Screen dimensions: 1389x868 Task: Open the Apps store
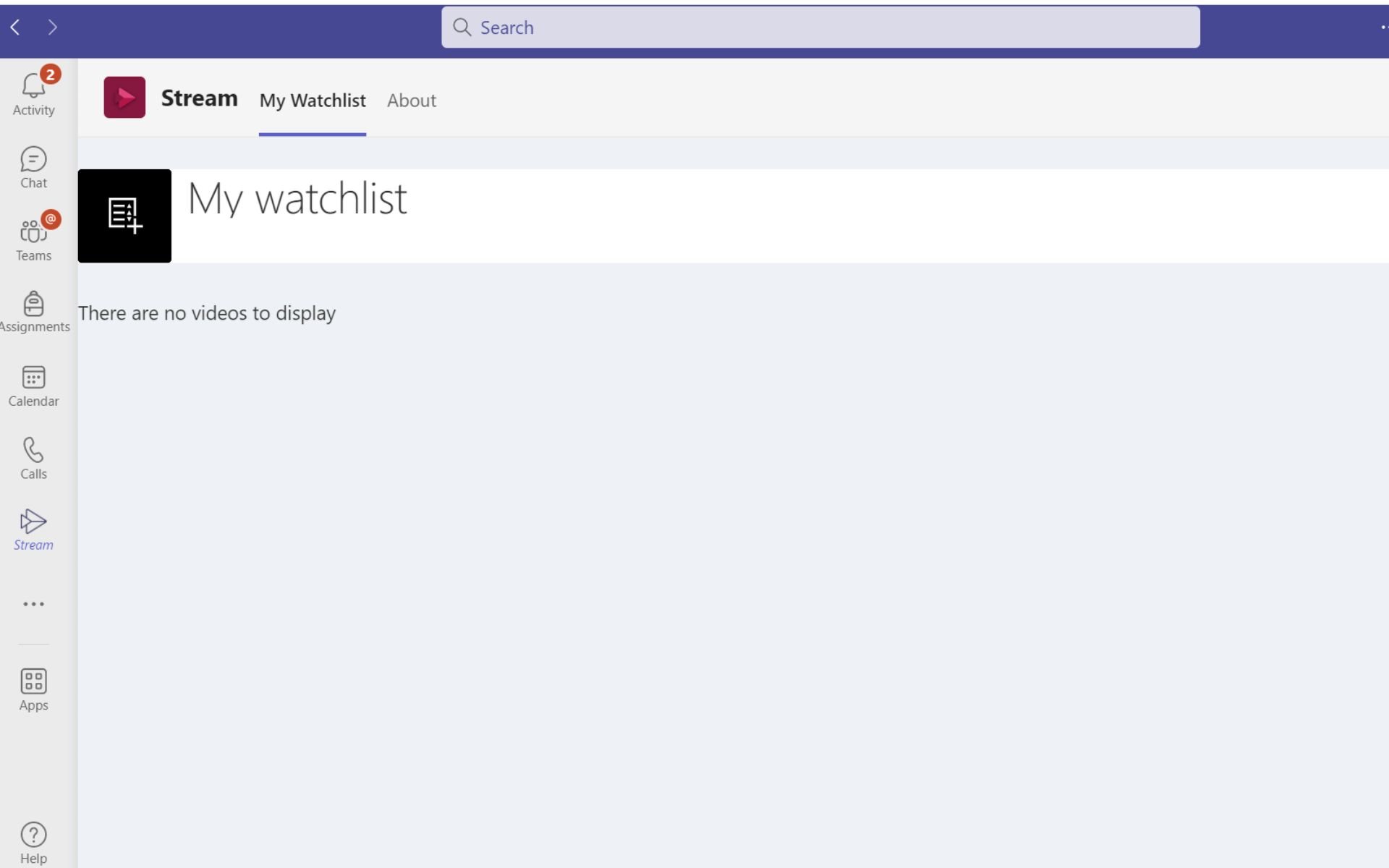tap(33, 690)
